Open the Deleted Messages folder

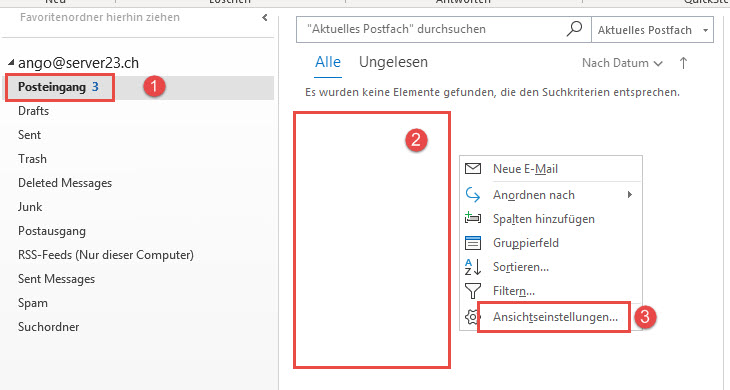tap(65, 183)
